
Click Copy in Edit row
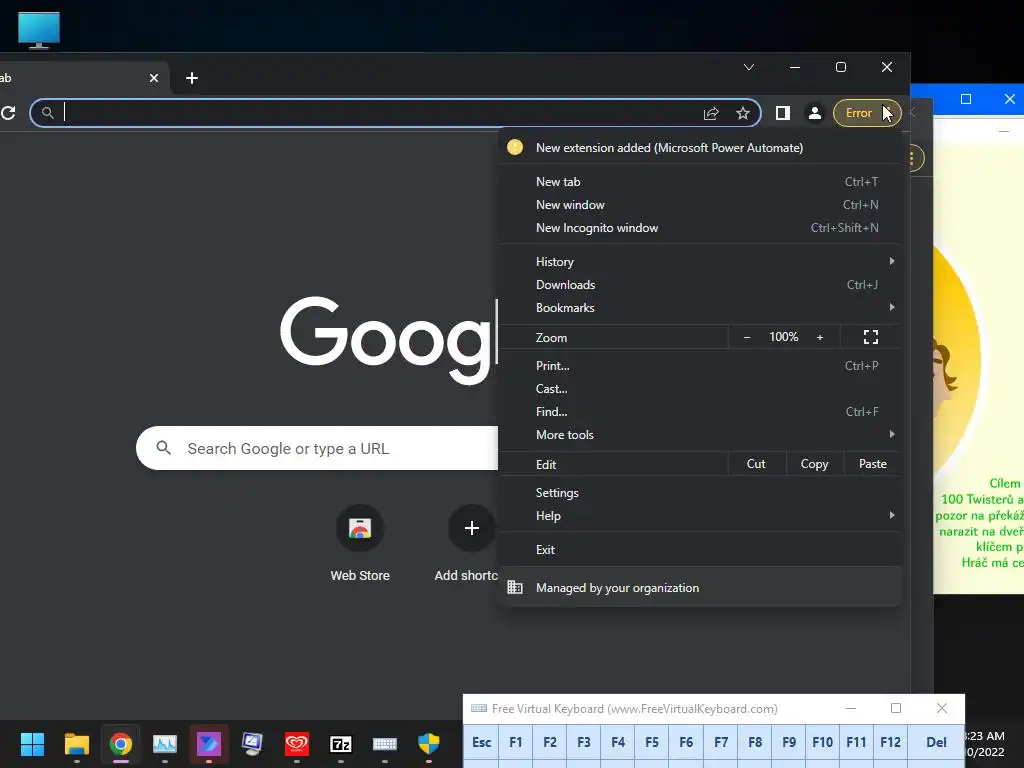814,464
